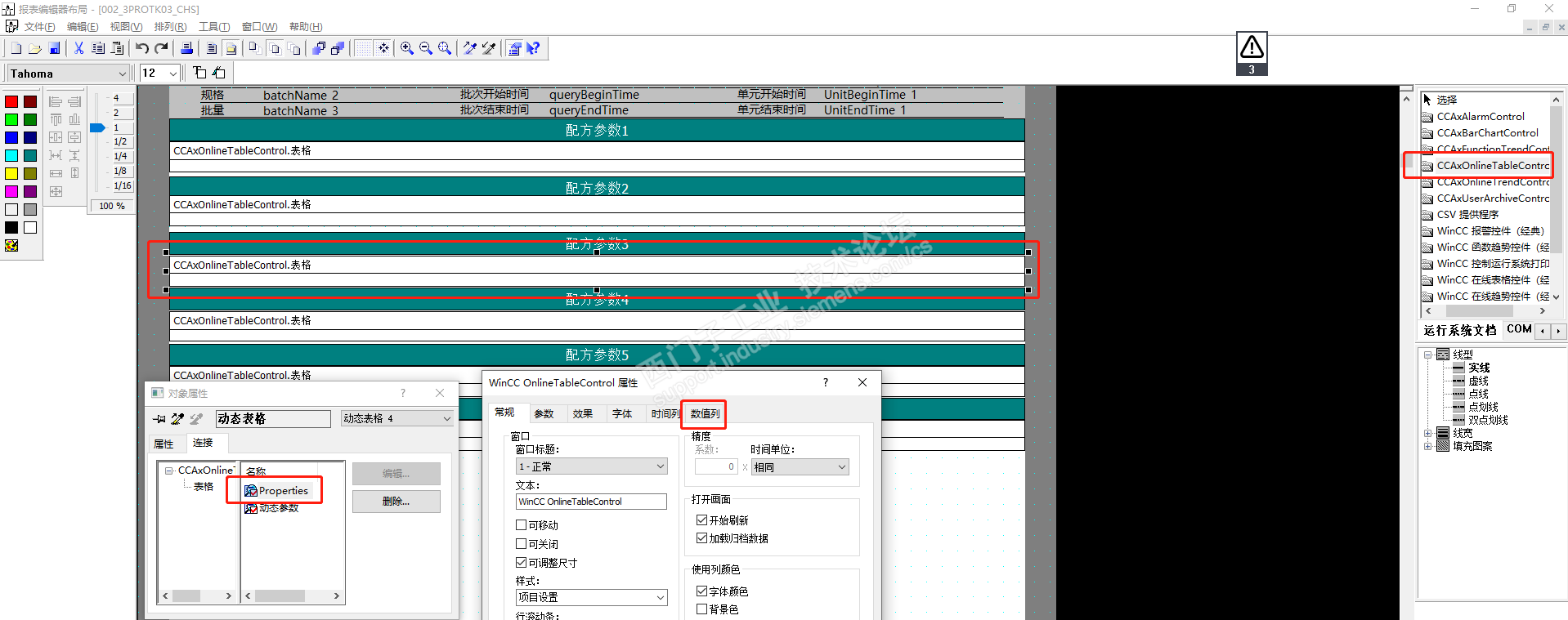Image resolution: width=1568 pixels, height=620 pixels.
Task: Bring selected object to foreground
Action: click(319, 48)
